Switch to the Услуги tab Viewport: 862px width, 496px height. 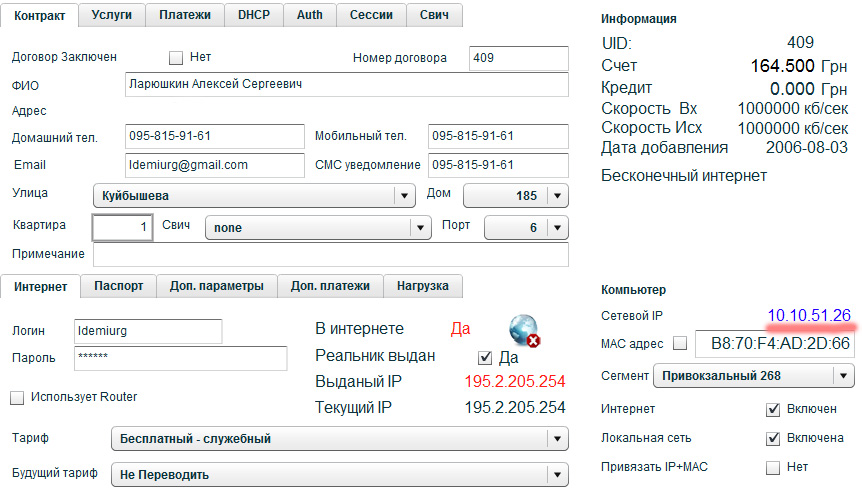pyautogui.click(x=111, y=15)
